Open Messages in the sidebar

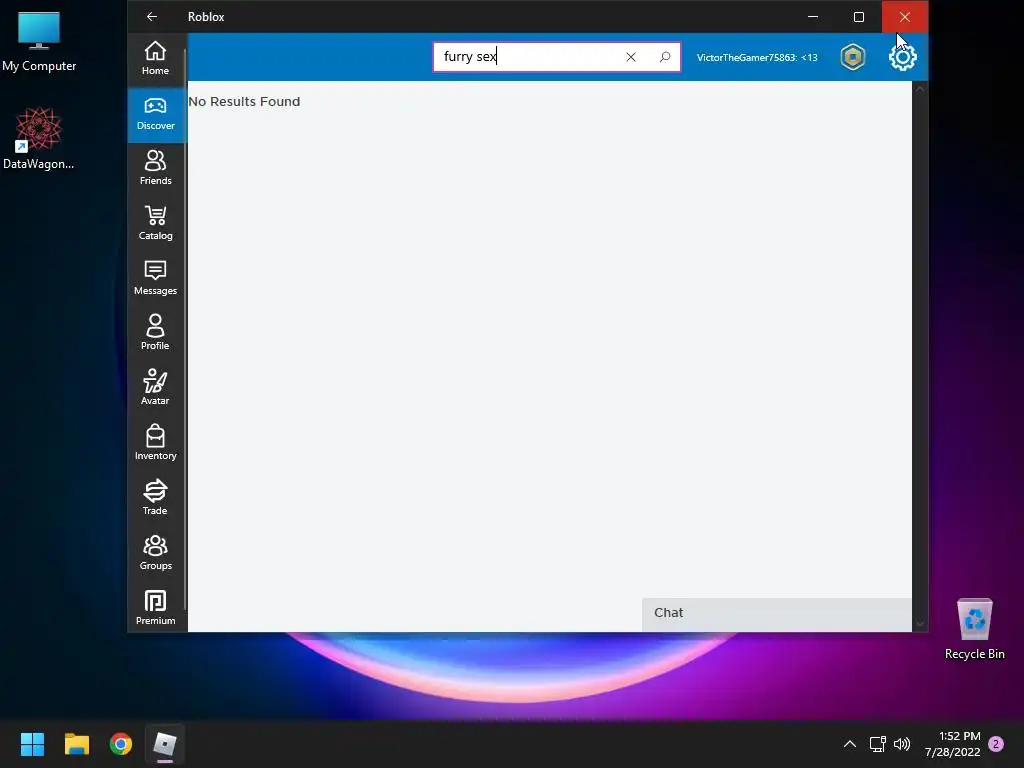click(155, 278)
